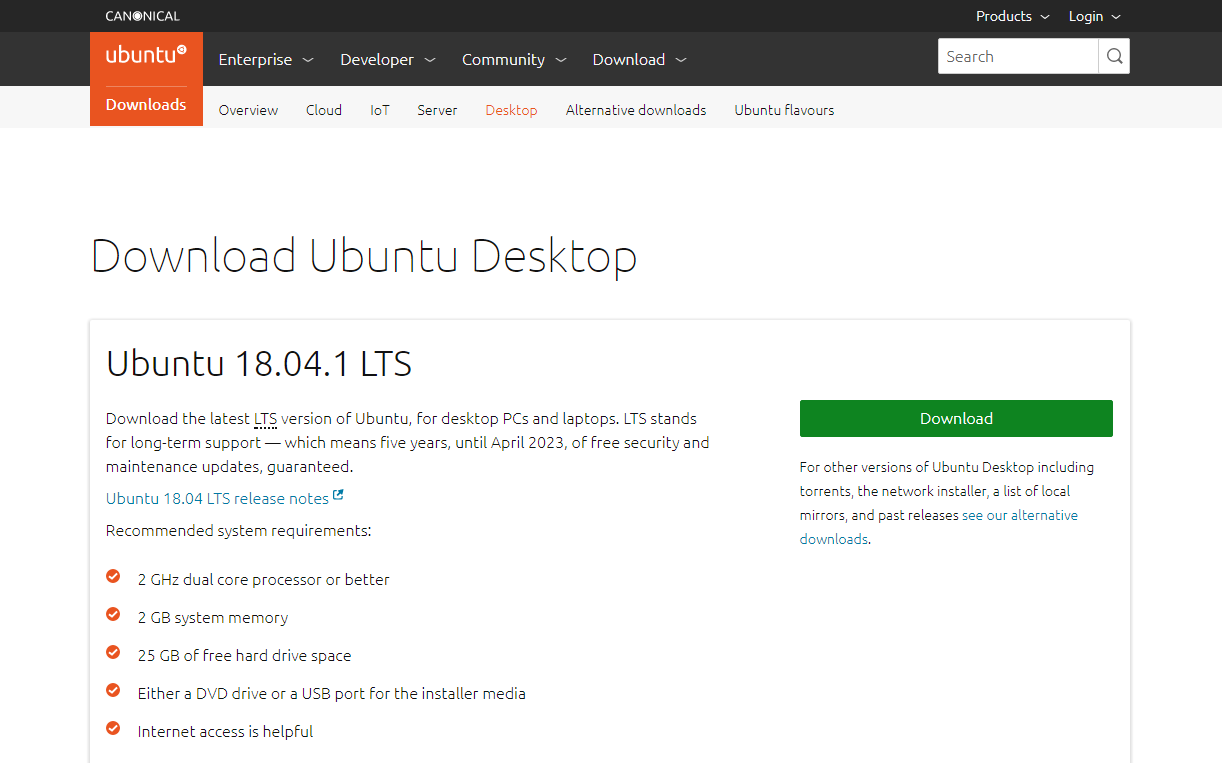Viewport: 1222px width, 763px height.
Task: Open the Products dropdown
Action: (1013, 16)
